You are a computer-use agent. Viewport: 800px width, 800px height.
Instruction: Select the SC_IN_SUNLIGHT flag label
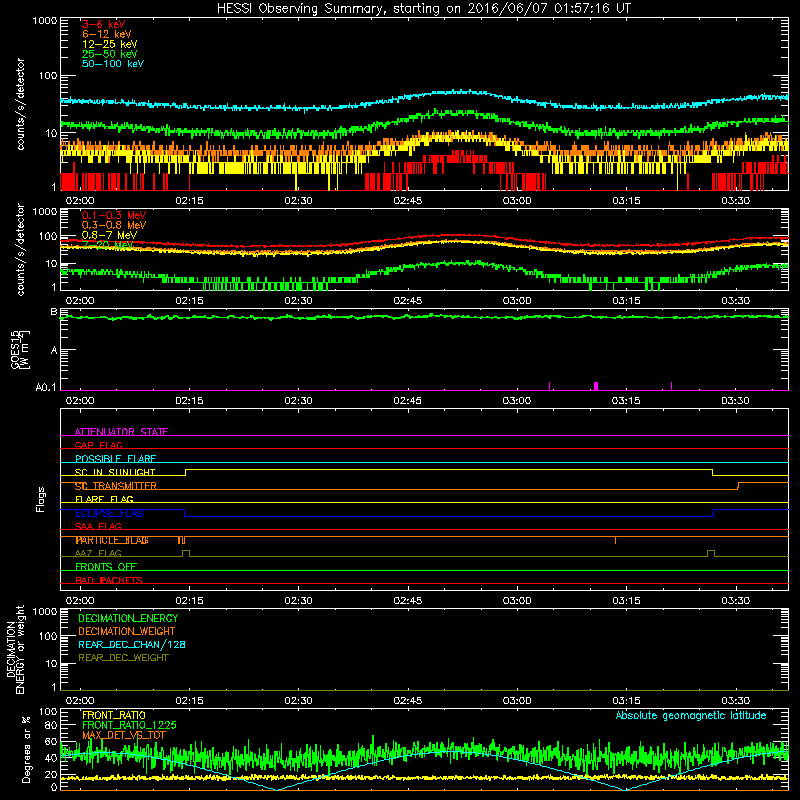[x=115, y=472]
